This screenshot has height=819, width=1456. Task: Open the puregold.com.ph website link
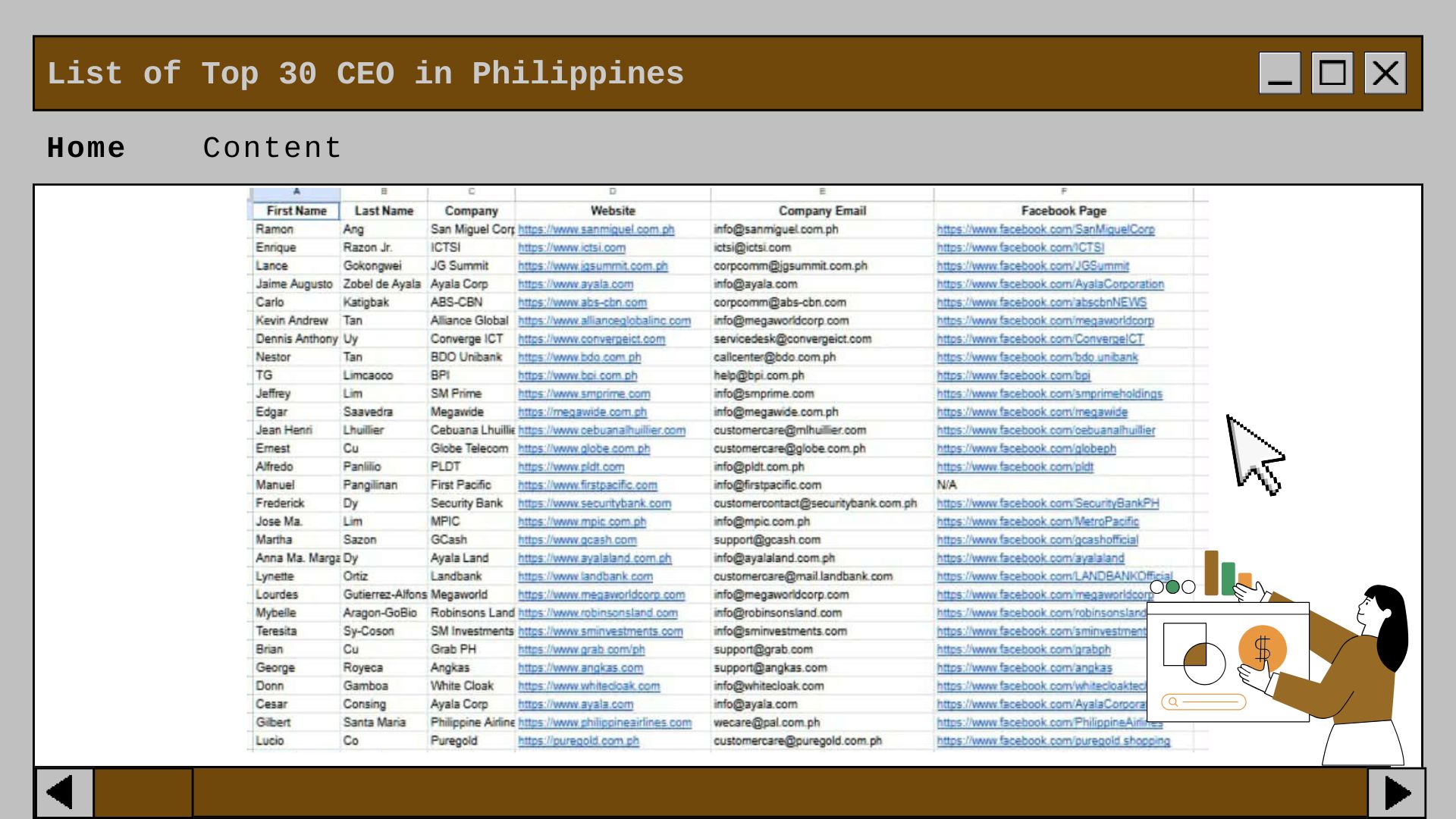click(x=579, y=740)
